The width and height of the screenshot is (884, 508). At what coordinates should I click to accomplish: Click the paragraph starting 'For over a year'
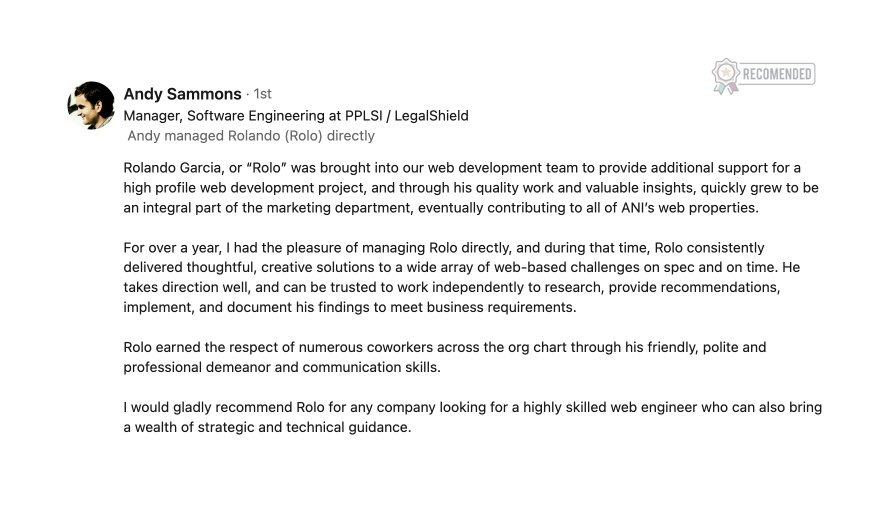pyautogui.click(x=462, y=277)
